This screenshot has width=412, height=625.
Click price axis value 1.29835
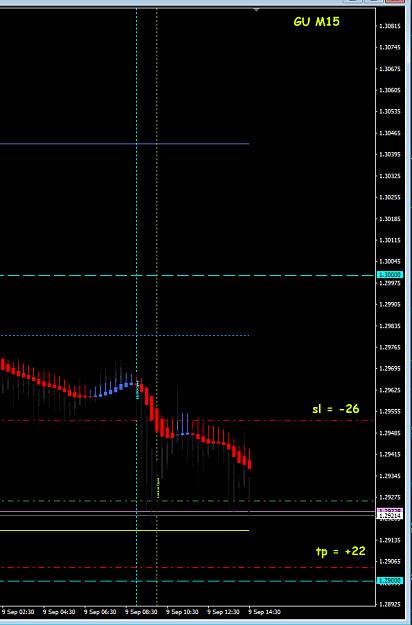point(390,326)
